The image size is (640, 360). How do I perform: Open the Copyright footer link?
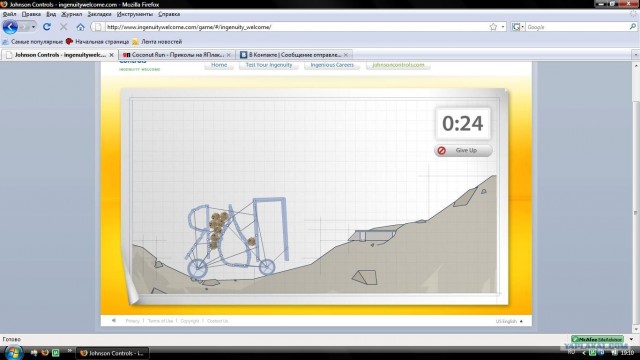(x=190, y=321)
